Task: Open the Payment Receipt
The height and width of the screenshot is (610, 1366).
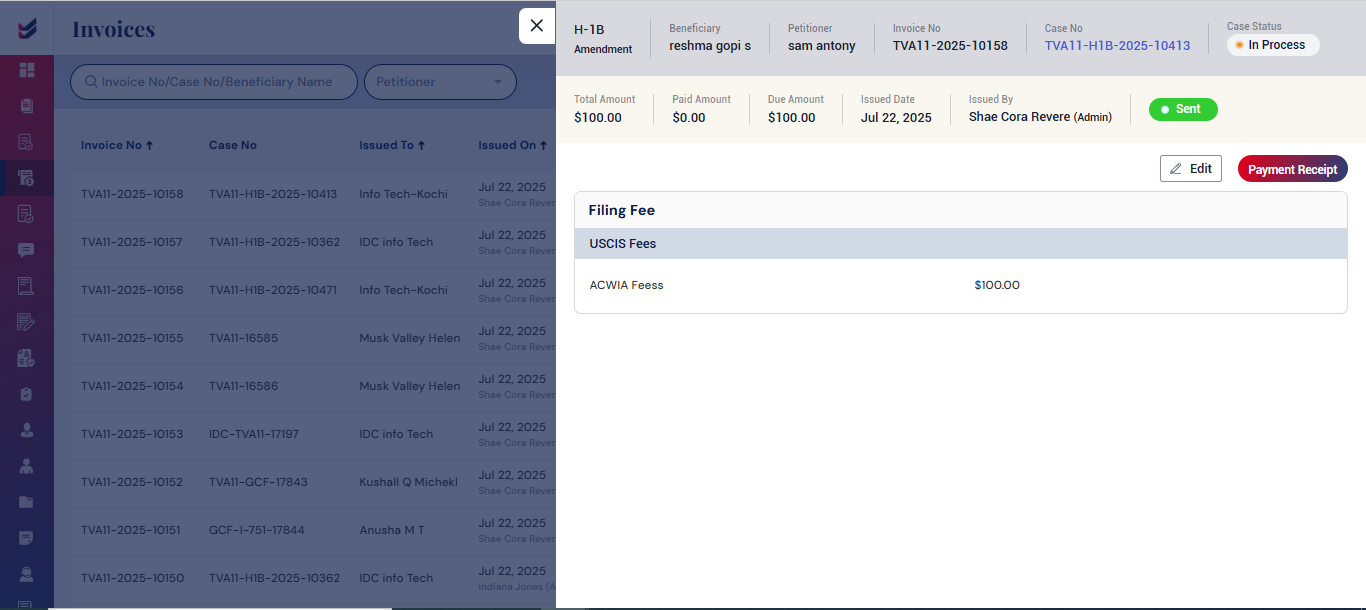Action: click(1292, 169)
